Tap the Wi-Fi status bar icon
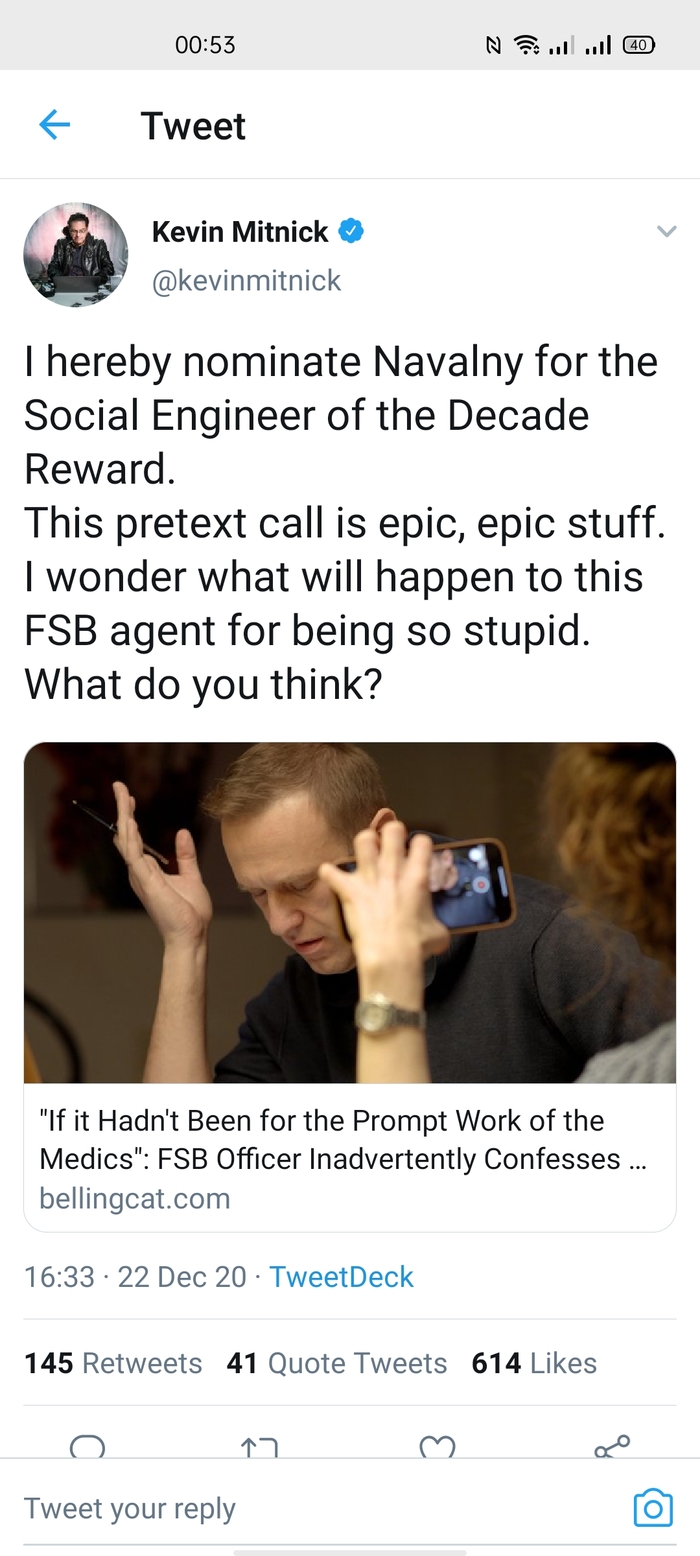 (526, 44)
